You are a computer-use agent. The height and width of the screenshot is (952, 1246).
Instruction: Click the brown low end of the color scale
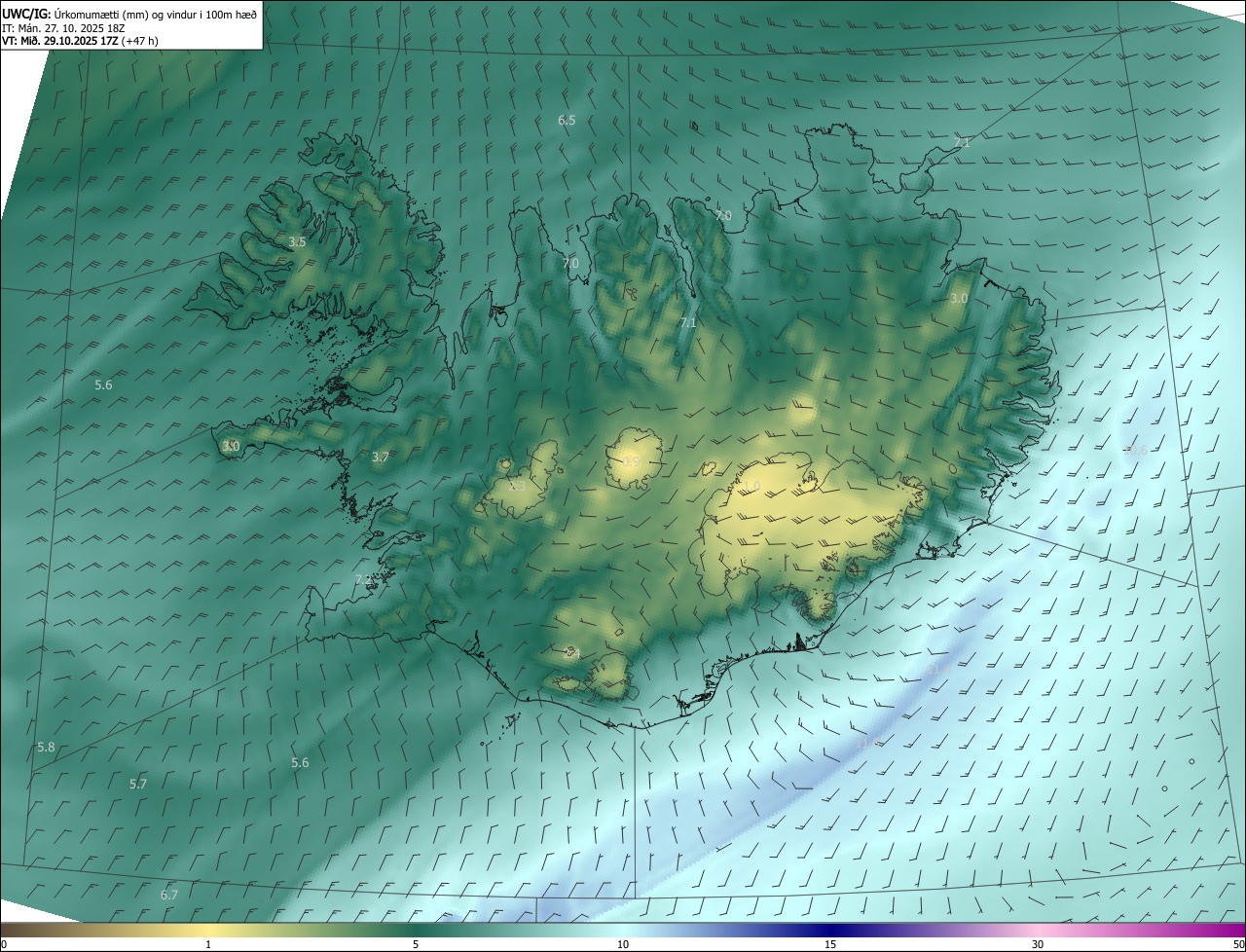tap(19, 930)
